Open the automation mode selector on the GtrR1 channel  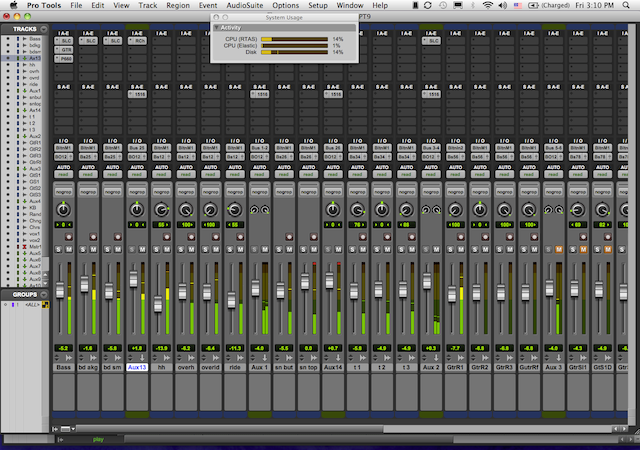(456, 174)
